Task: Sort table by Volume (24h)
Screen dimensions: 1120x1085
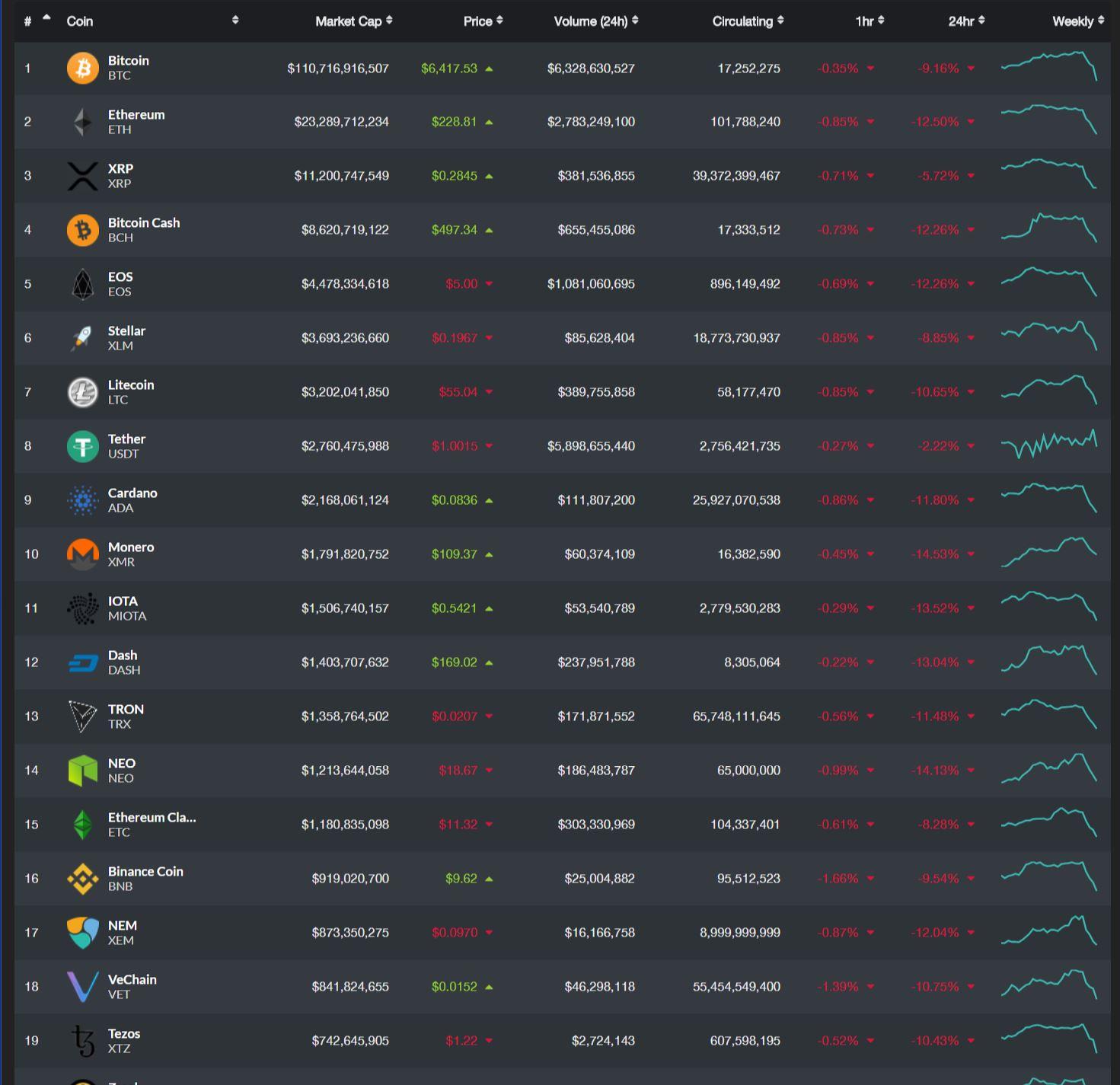Action: pos(596,21)
